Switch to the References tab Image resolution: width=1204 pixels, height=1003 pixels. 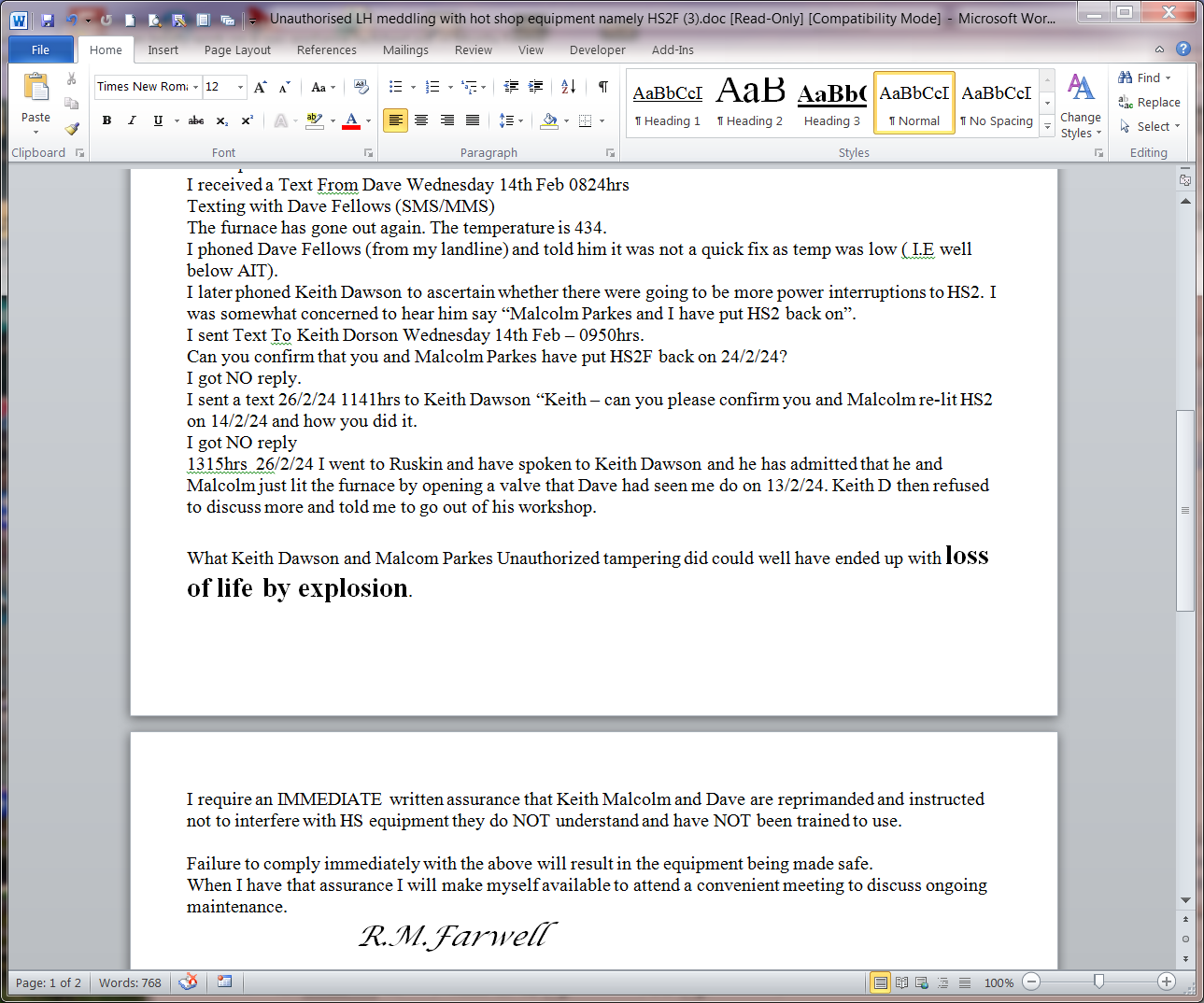[326, 50]
